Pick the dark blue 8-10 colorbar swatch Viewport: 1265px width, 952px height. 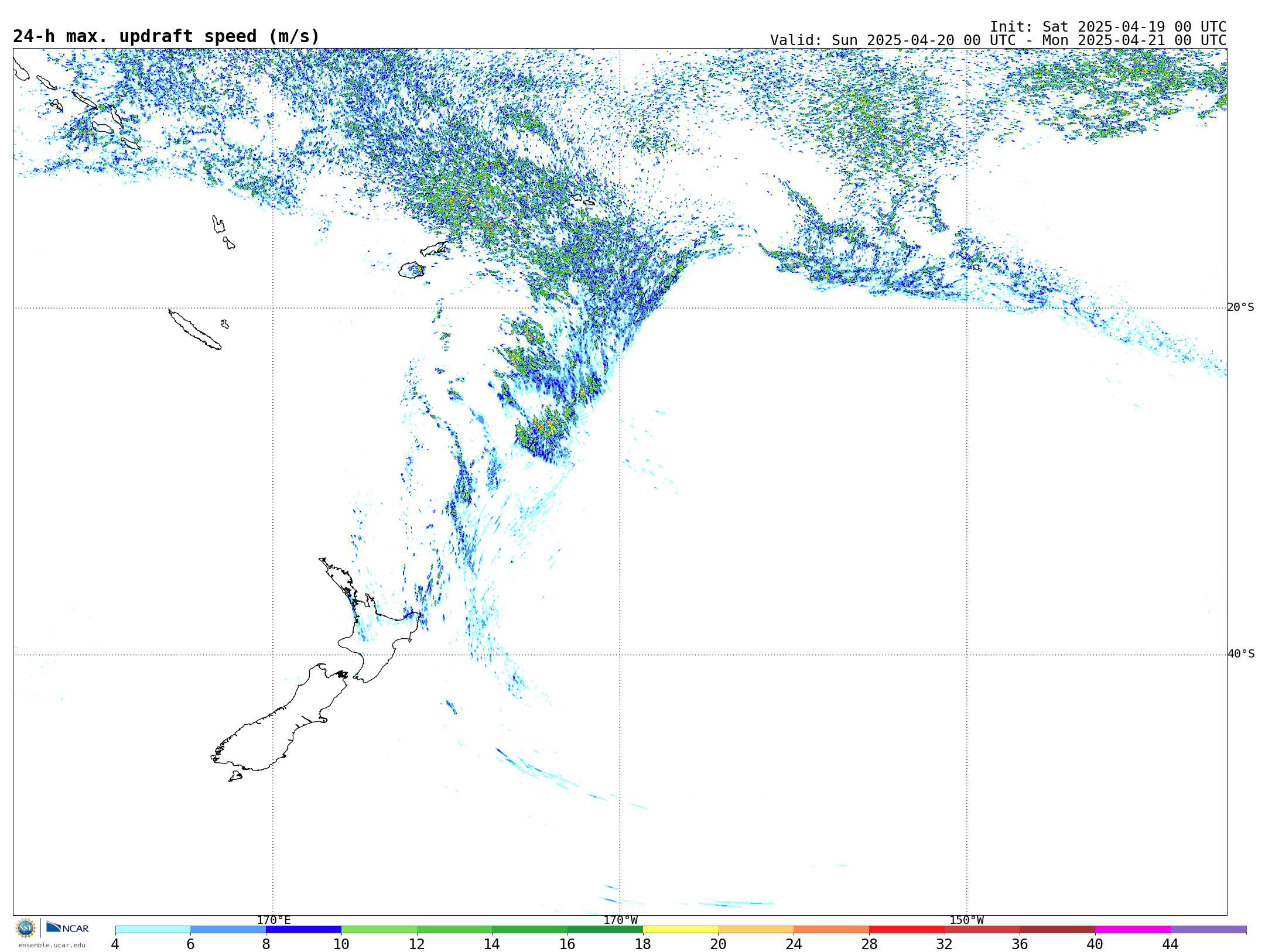click(303, 930)
